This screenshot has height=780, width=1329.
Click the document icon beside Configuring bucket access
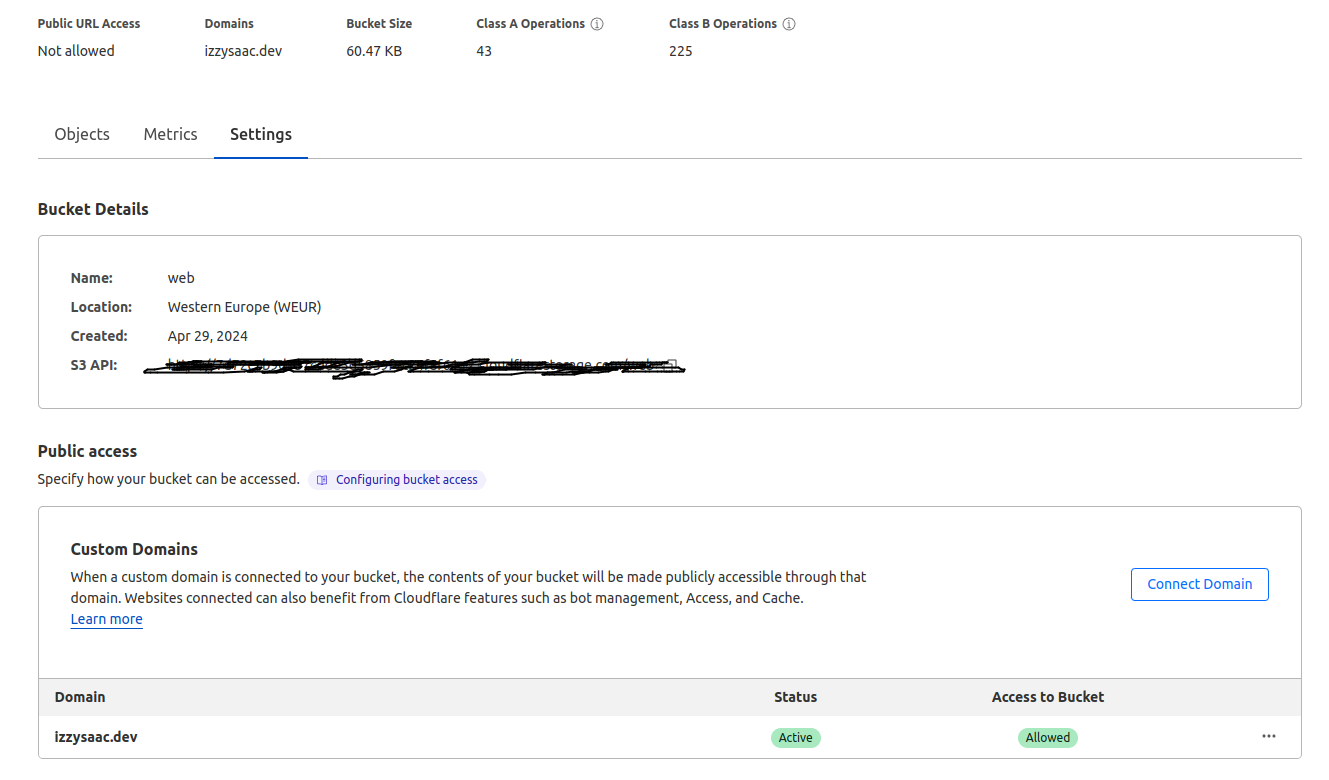[321, 479]
